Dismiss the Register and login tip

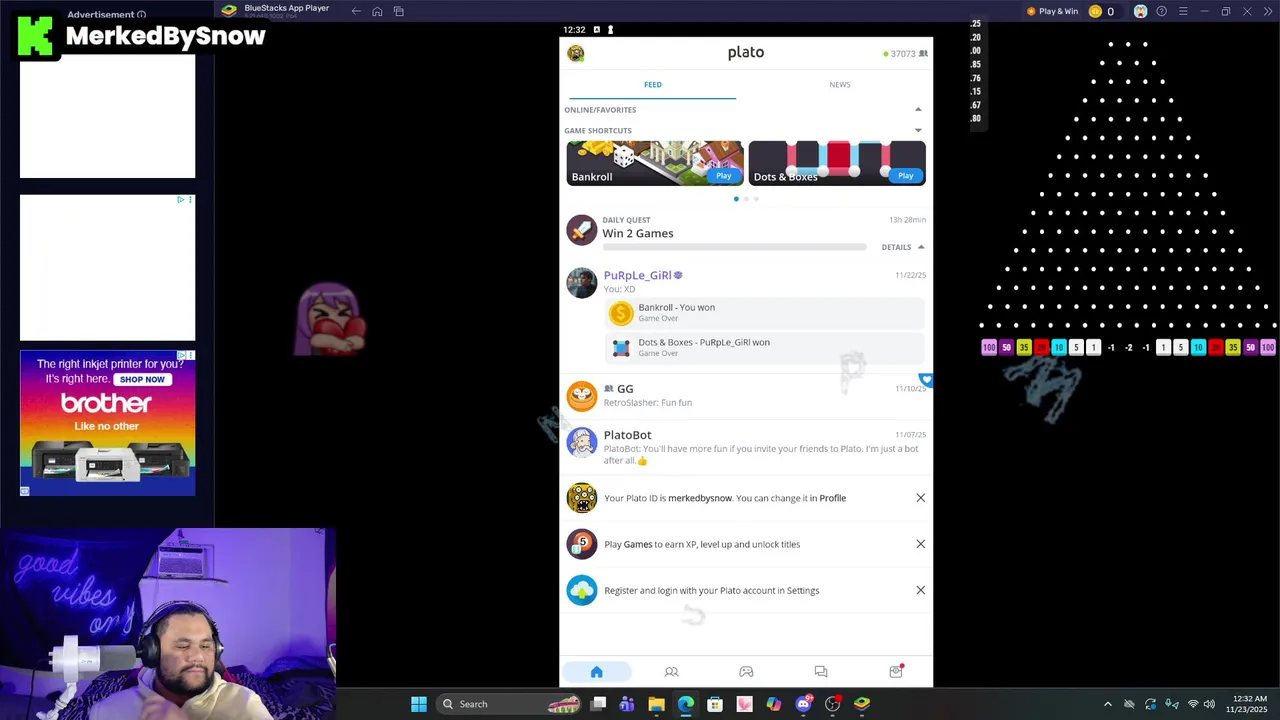(921, 590)
